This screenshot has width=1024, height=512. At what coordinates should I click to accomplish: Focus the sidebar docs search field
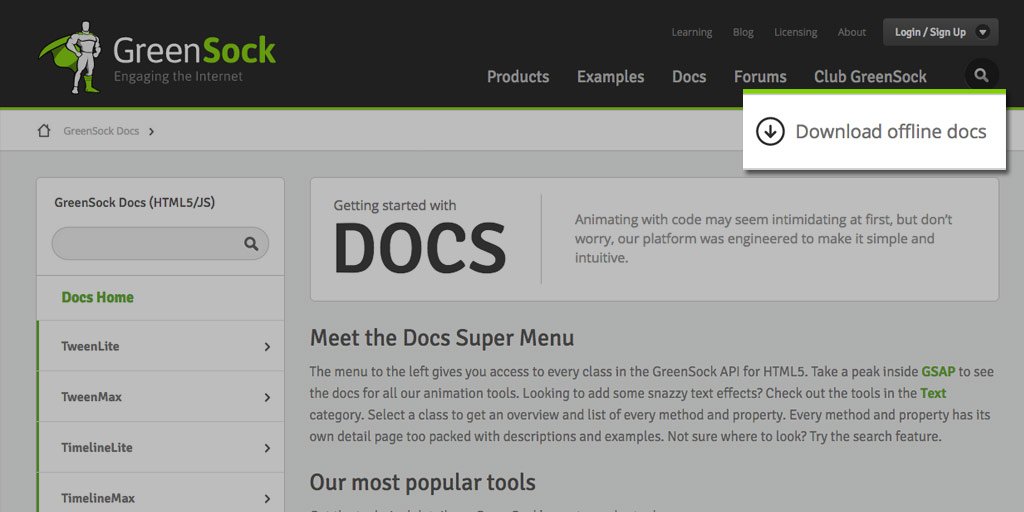160,244
